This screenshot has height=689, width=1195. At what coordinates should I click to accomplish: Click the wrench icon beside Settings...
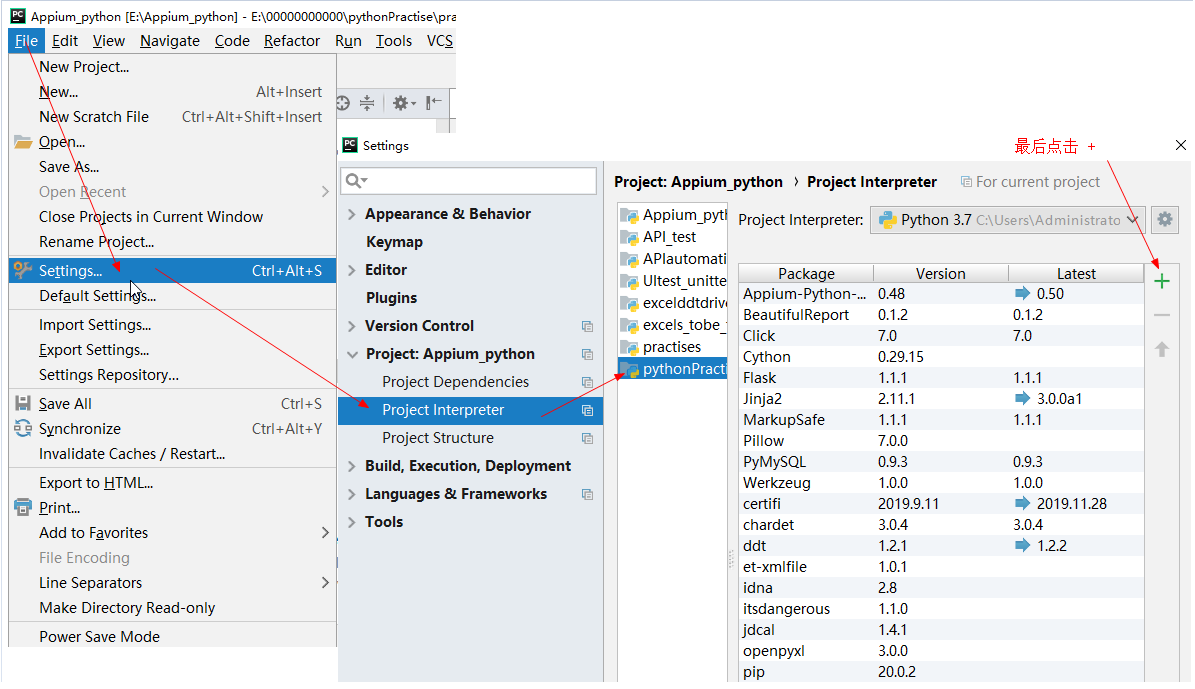click(23, 270)
